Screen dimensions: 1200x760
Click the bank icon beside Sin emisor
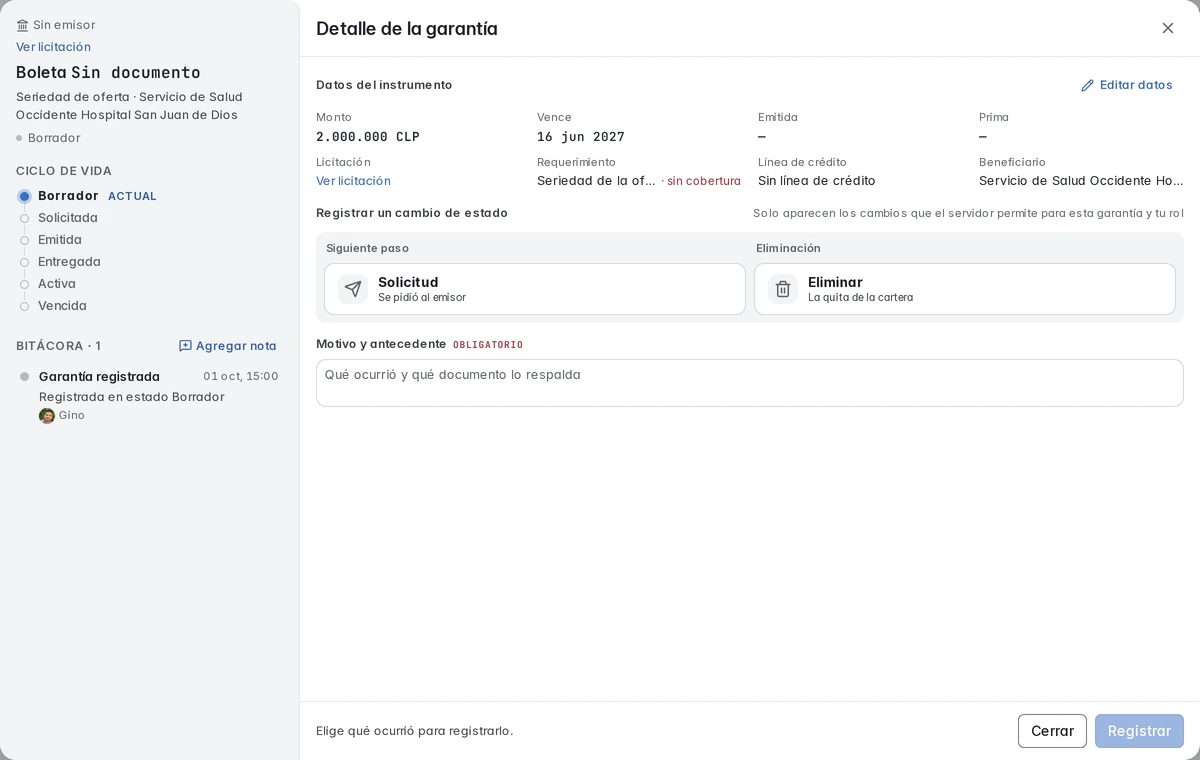[x=23, y=25]
